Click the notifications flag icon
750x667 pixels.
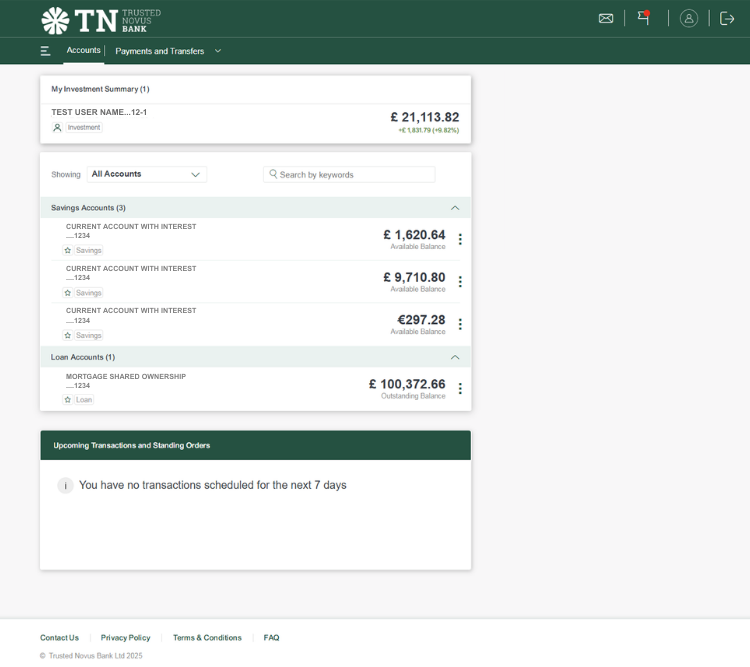pyautogui.click(x=644, y=18)
